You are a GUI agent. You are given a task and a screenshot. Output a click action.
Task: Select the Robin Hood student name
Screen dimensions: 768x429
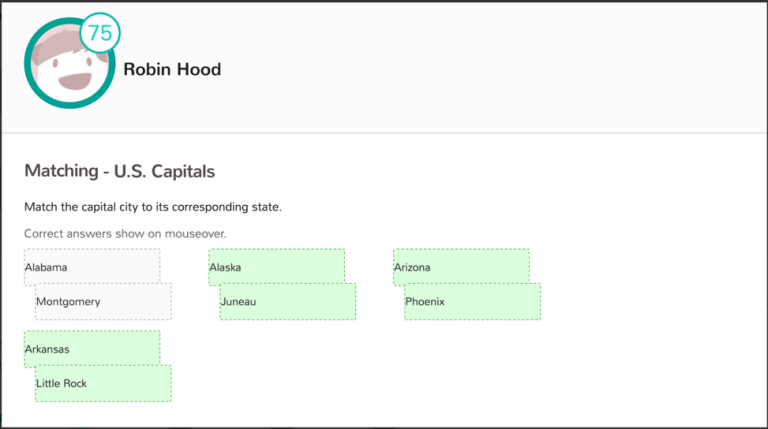coord(172,69)
